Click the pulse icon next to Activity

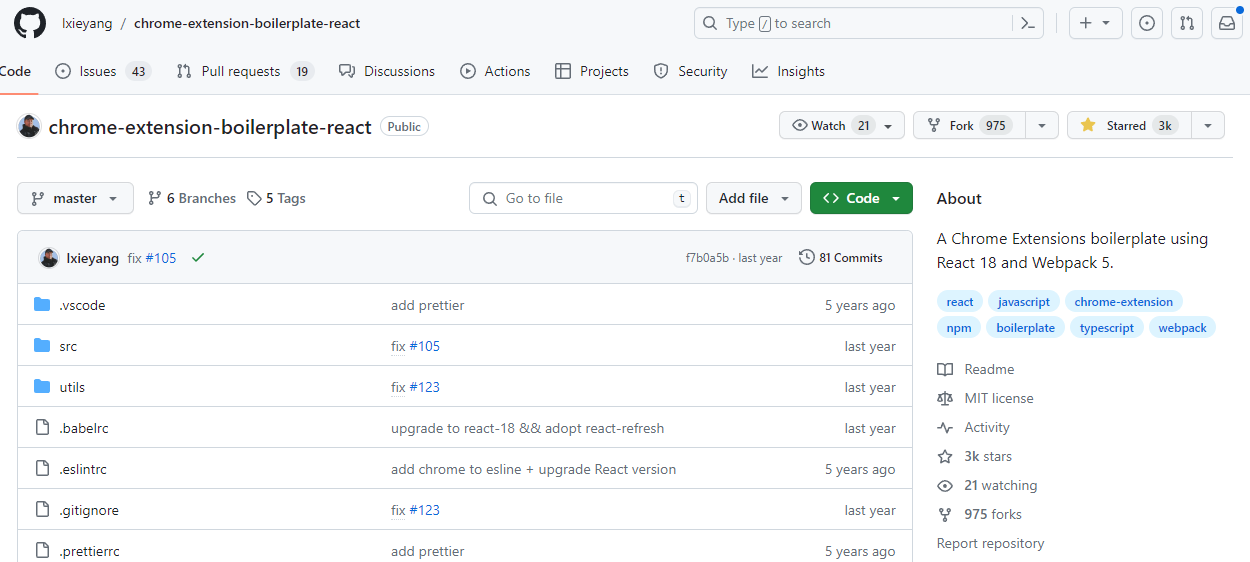click(945, 428)
